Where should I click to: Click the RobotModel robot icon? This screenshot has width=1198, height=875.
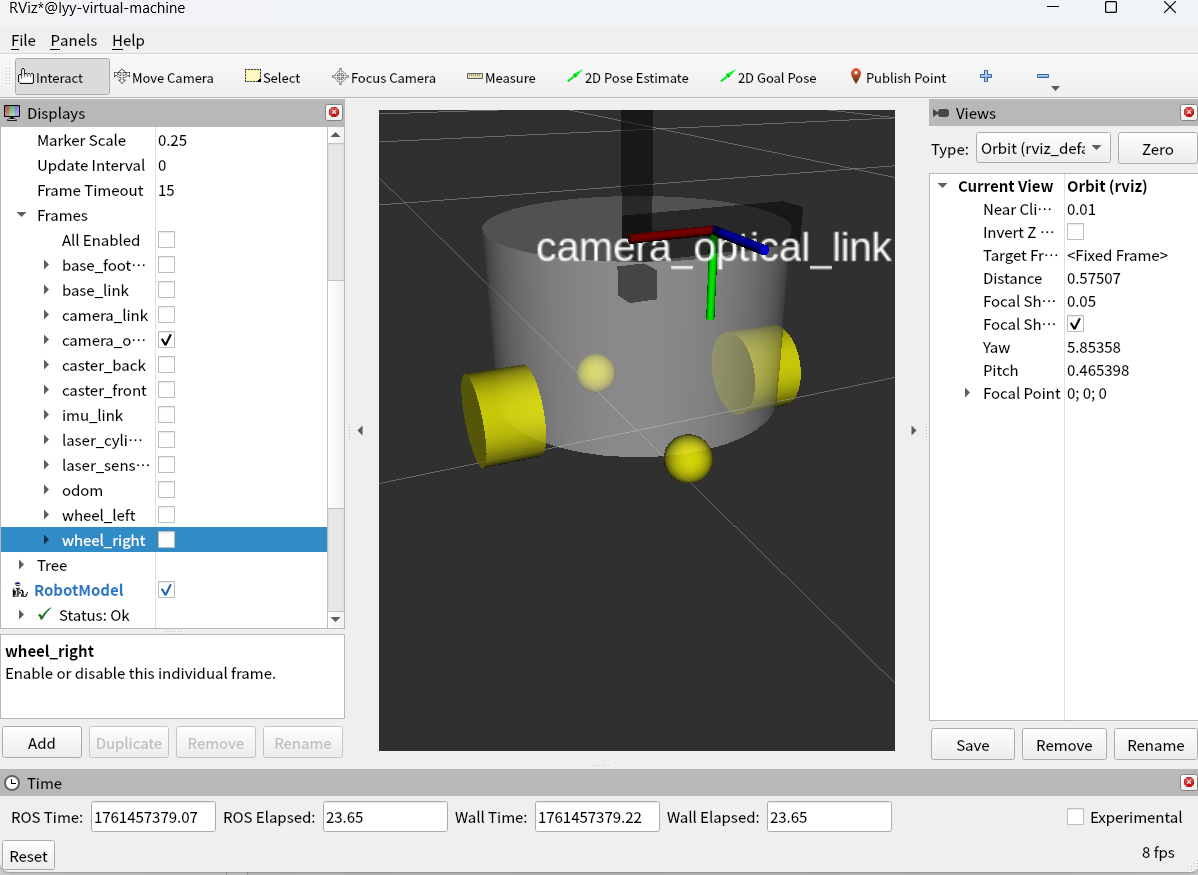coord(20,590)
